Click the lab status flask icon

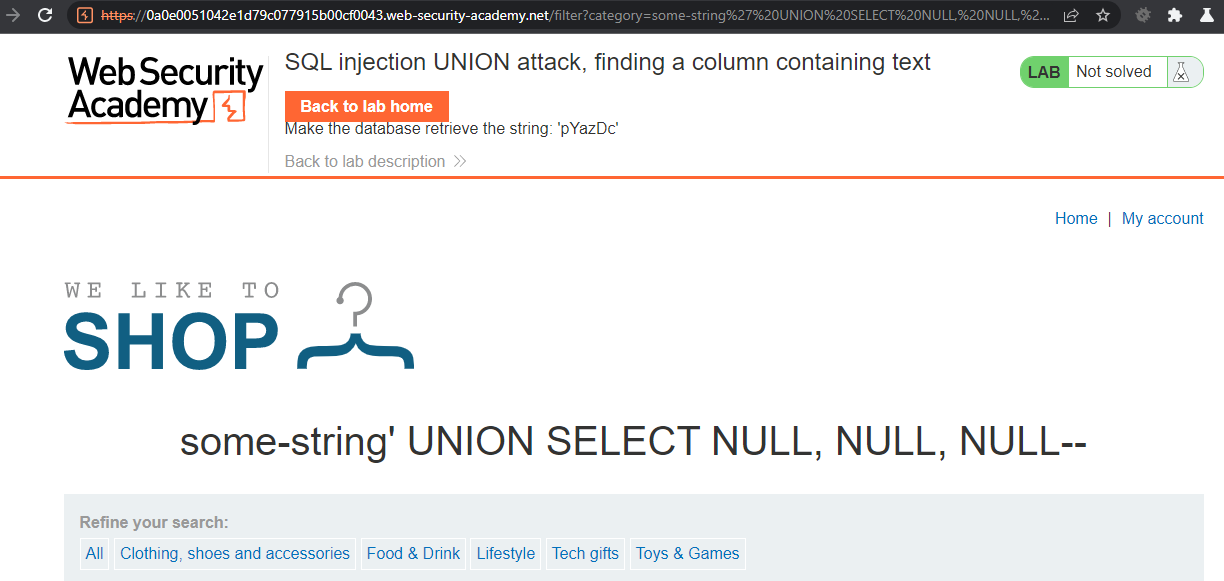pos(1181,72)
